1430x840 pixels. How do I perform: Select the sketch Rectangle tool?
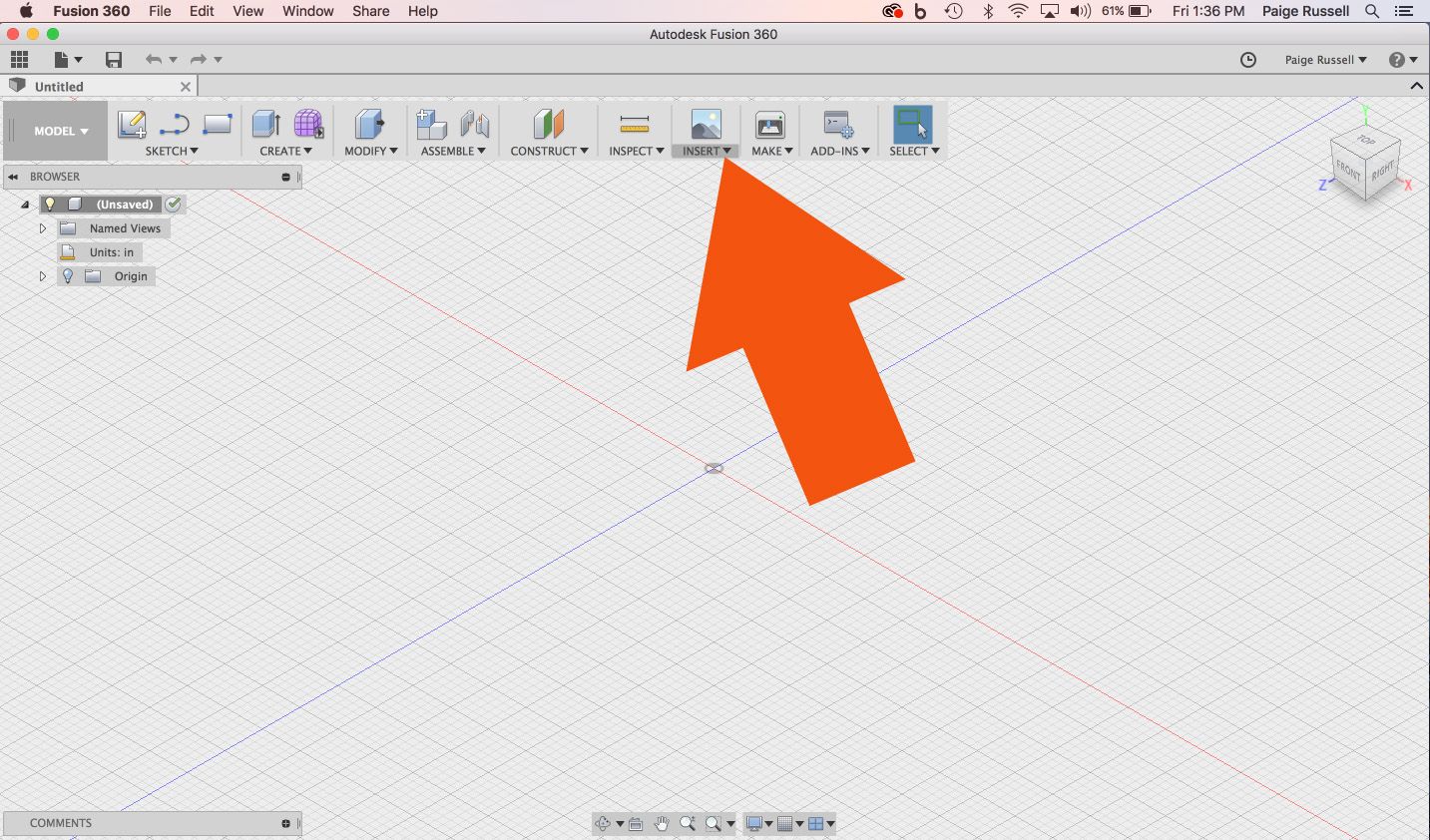[x=217, y=125]
